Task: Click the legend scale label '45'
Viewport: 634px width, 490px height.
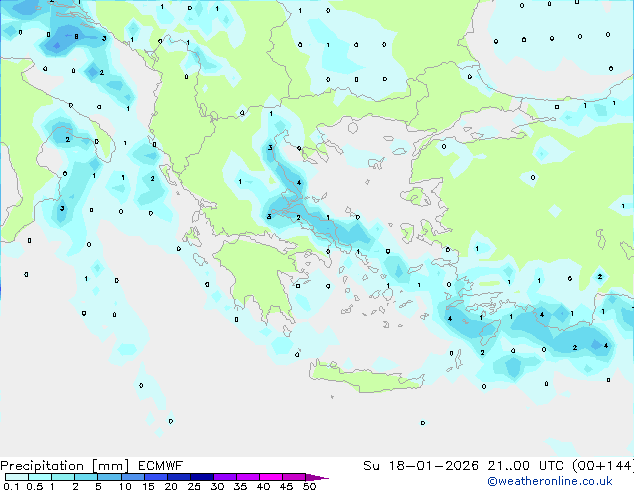Action: 287,486
